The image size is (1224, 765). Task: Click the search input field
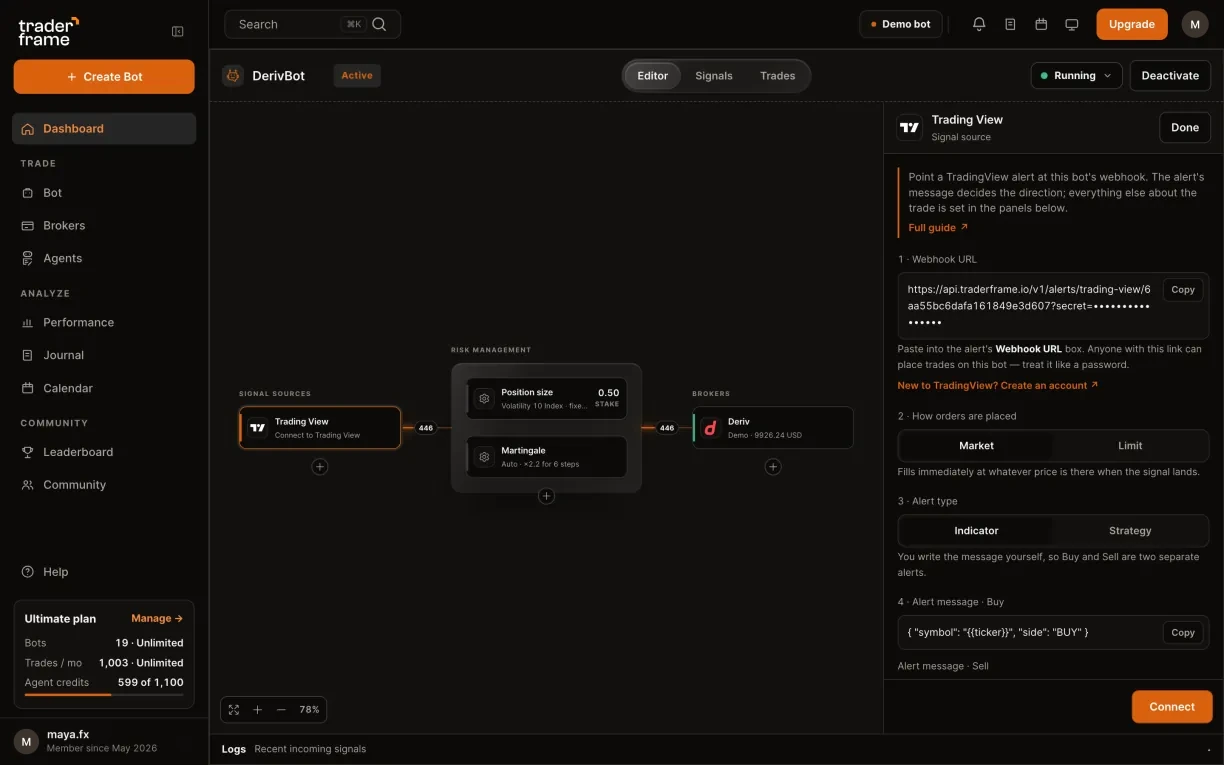313,24
